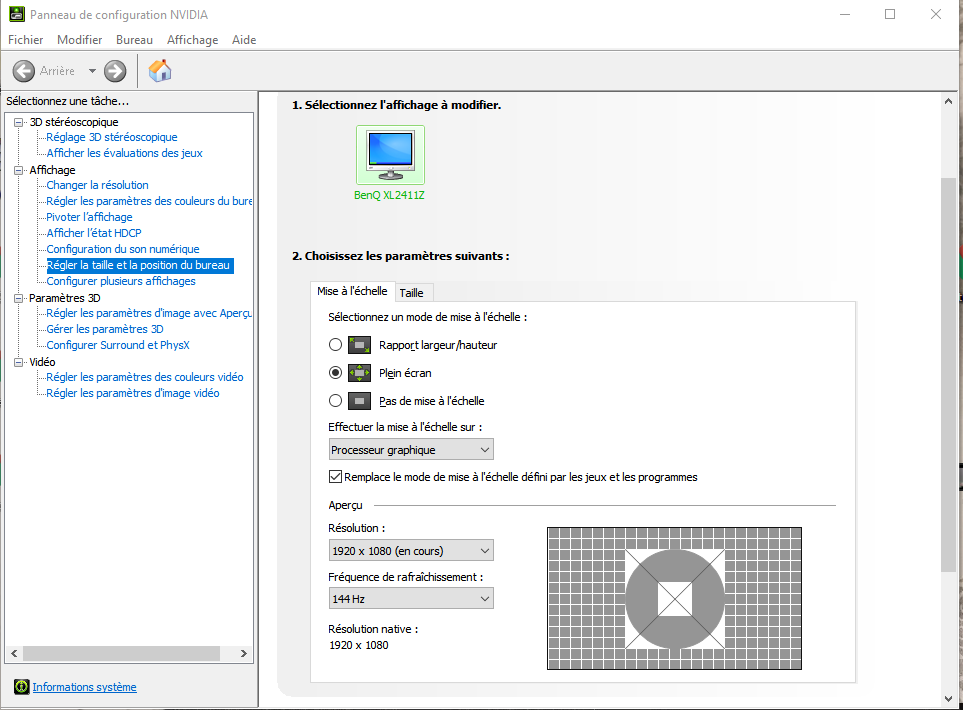Open the Aide menu
The width and height of the screenshot is (963, 710).
(x=244, y=40)
